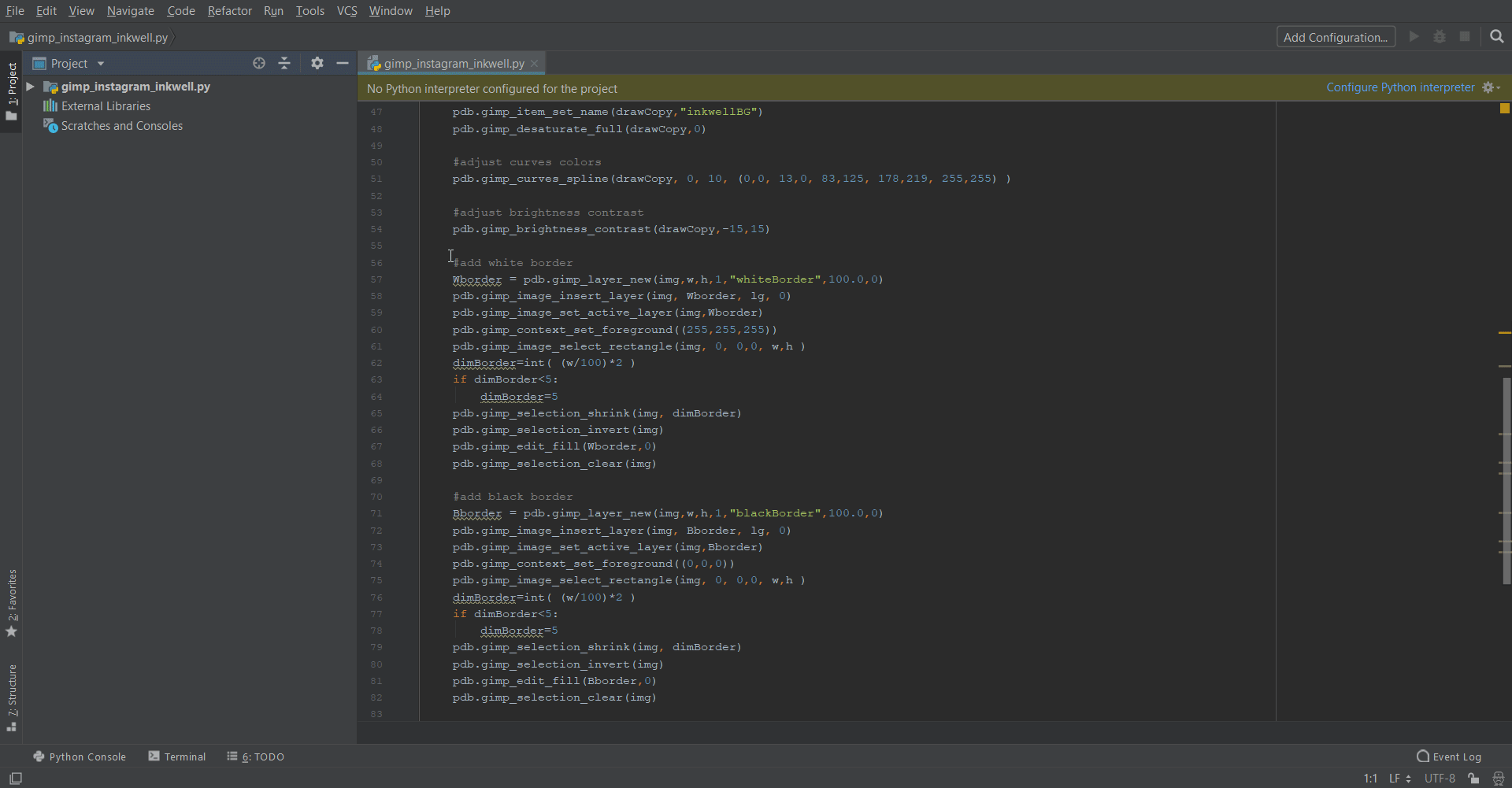Viewport: 1512px width, 788px height.
Task: Select gimp_instagram_inkwell.py in project tree
Action: 135,87
